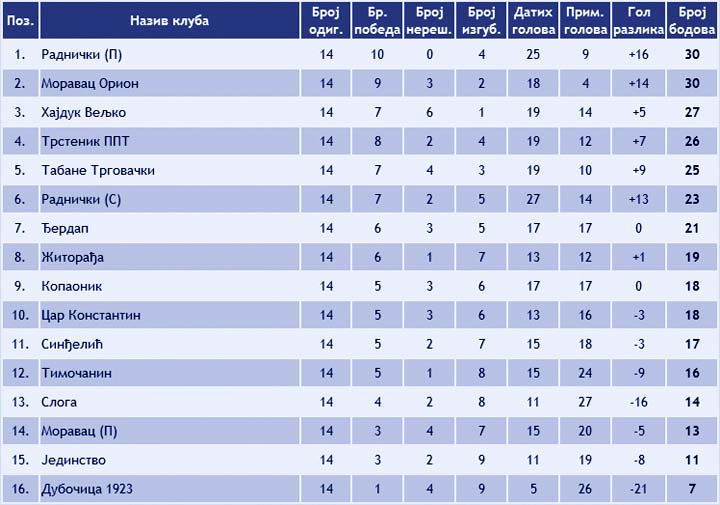Click the 'Гол разлика' column header
Viewport: 720px width, 505px height.
(638, 20)
